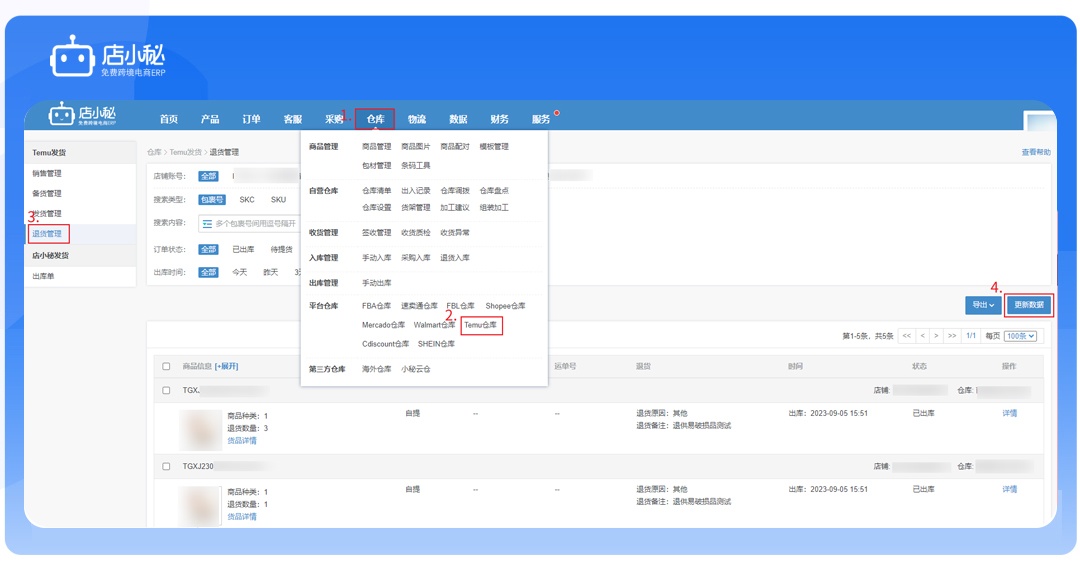The width and height of the screenshot is (1080, 571).
Task: Open the 财务 nav menu
Action: (499, 119)
